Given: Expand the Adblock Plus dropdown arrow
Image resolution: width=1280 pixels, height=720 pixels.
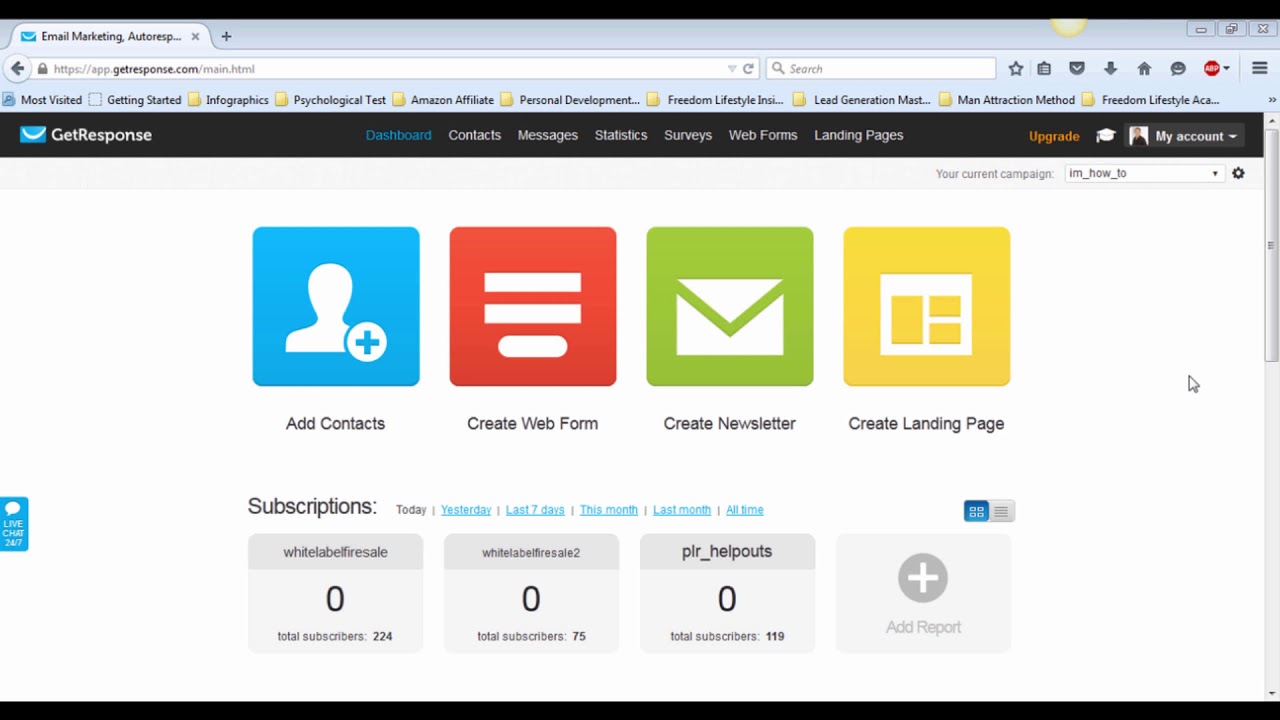Looking at the screenshot, I should (x=1226, y=69).
